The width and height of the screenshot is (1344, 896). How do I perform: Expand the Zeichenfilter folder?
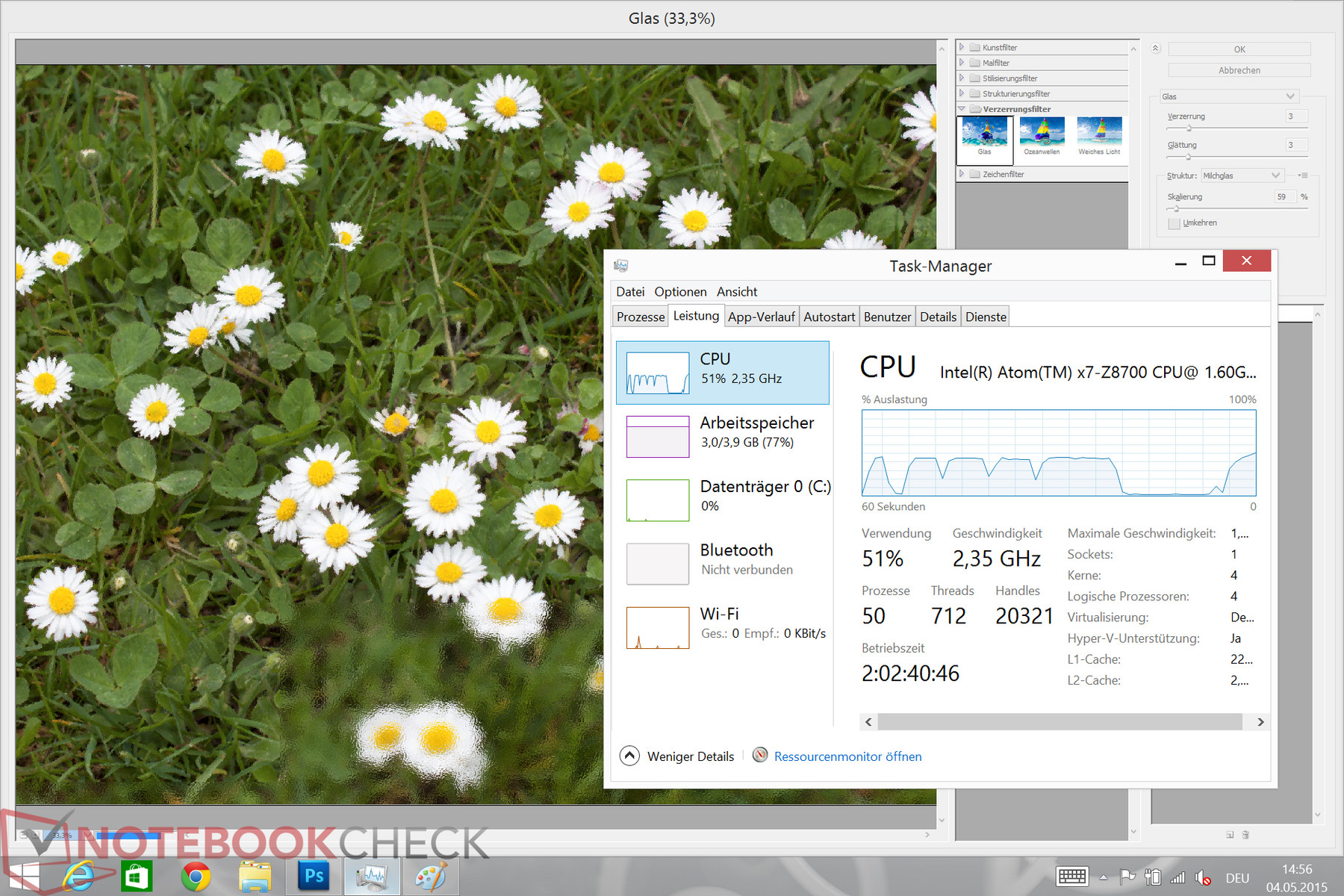pyautogui.click(x=962, y=174)
